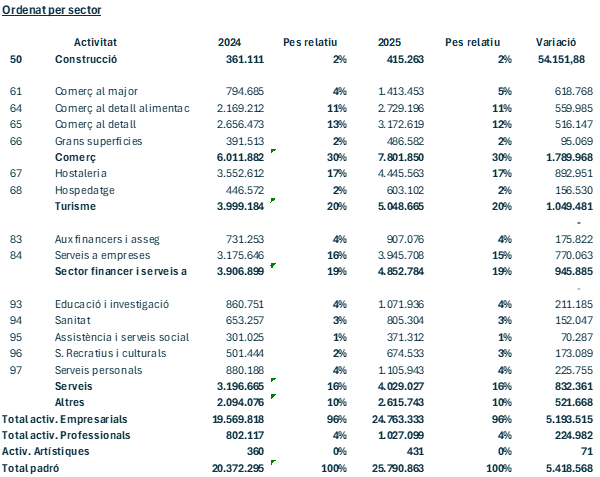600x477 pixels.
Task: Click the 'Activ. Artístiques' row label
Action: coord(47,452)
